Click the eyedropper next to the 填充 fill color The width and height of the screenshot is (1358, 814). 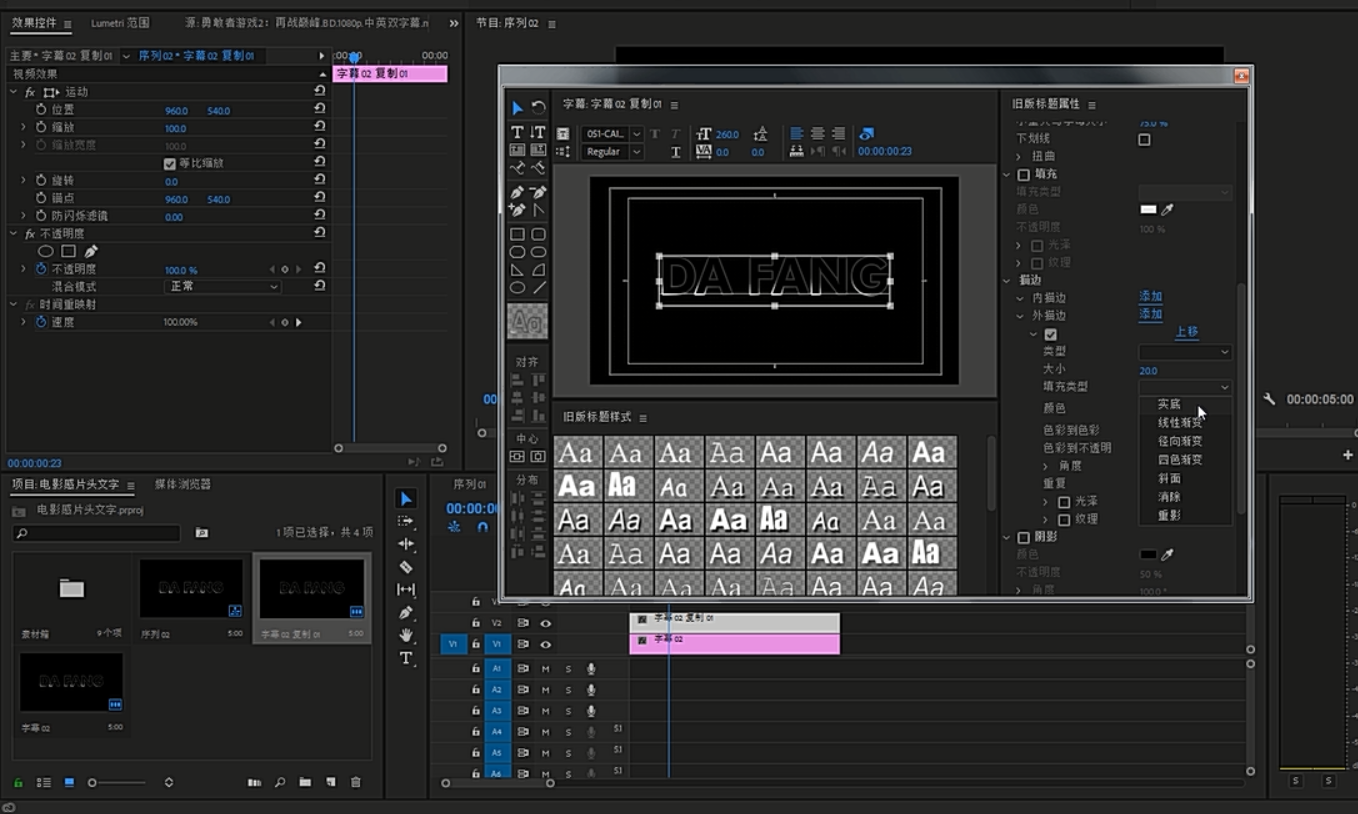(1167, 209)
